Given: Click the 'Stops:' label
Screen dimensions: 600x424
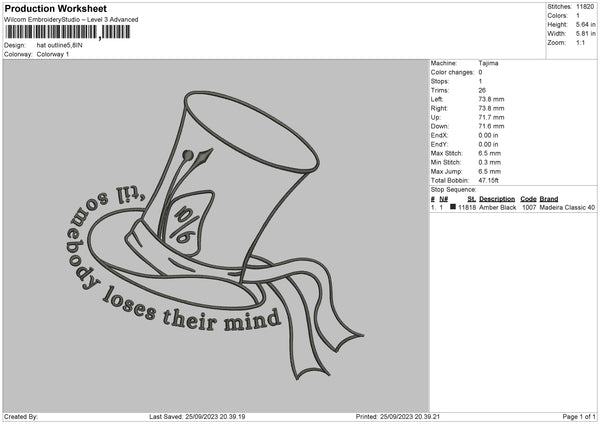Looking at the screenshot, I should point(440,81).
